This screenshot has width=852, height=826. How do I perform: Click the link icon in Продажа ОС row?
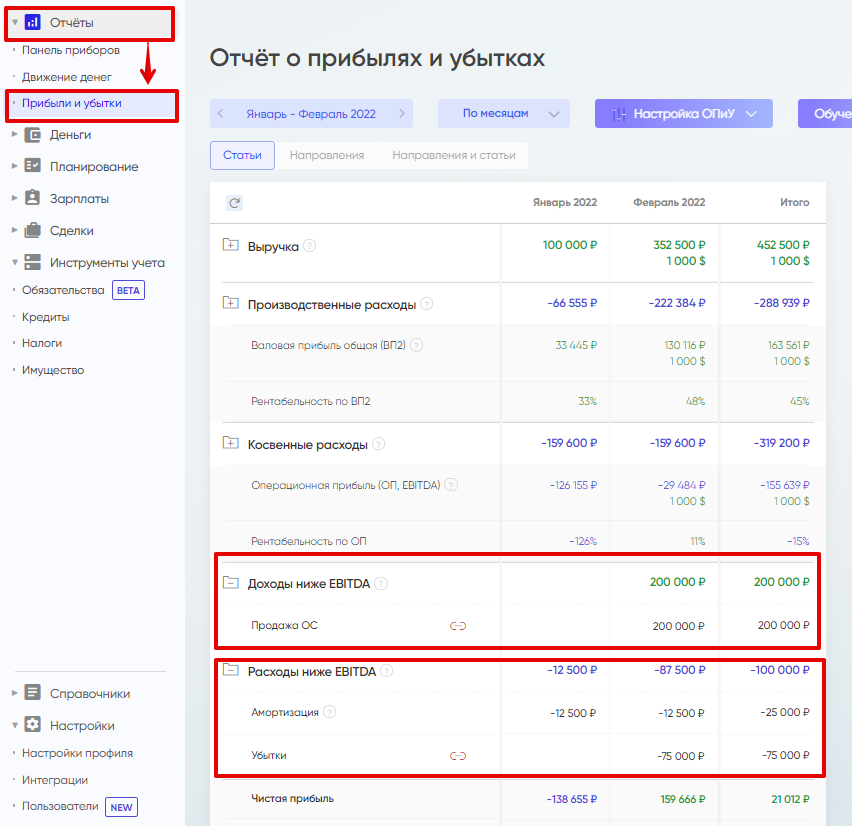click(x=458, y=626)
